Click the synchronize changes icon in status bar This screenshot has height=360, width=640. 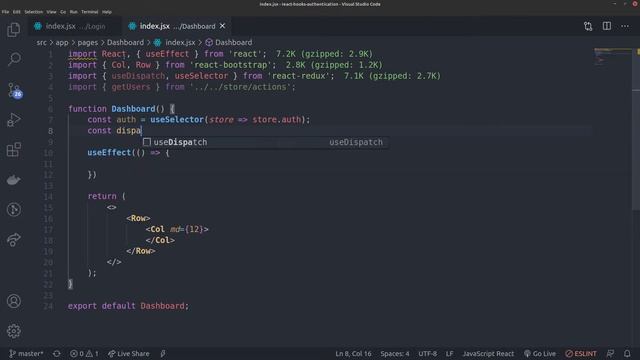pyautogui.click(x=57, y=353)
